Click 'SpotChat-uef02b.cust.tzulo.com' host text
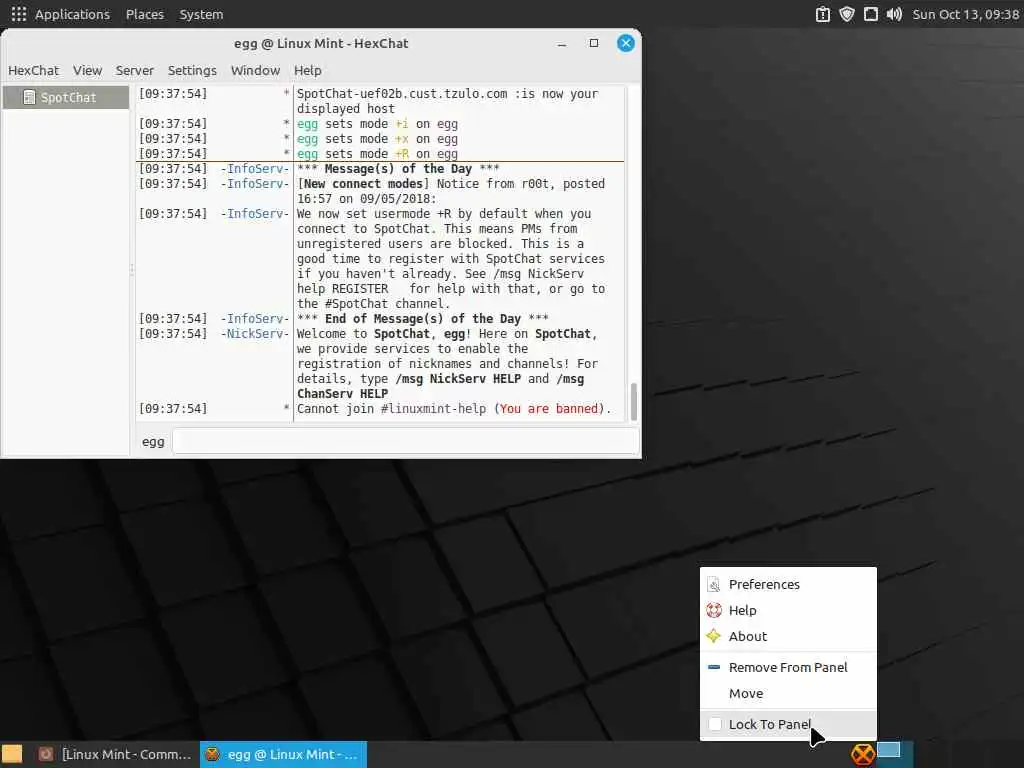The height and width of the screenshot is (768, 1024). click(x=402, y=93)
